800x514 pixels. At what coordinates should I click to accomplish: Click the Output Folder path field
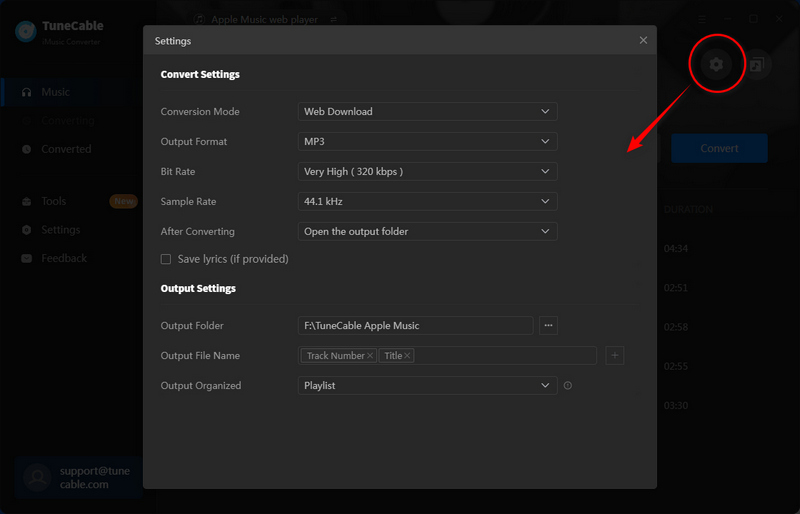pyautogui.click(x=415, y=326)
